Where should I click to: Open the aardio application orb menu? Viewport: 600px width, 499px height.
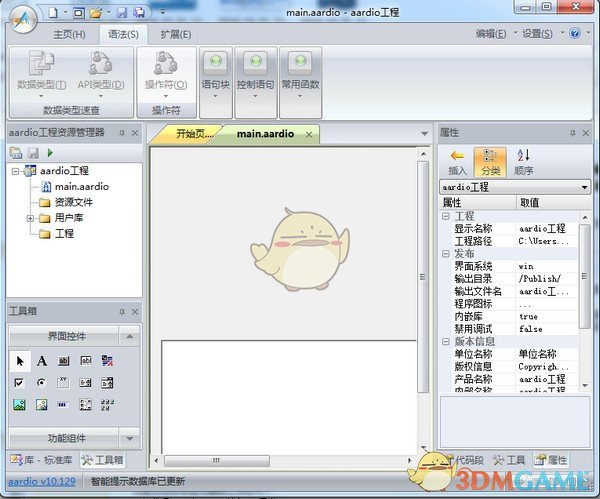23,19
